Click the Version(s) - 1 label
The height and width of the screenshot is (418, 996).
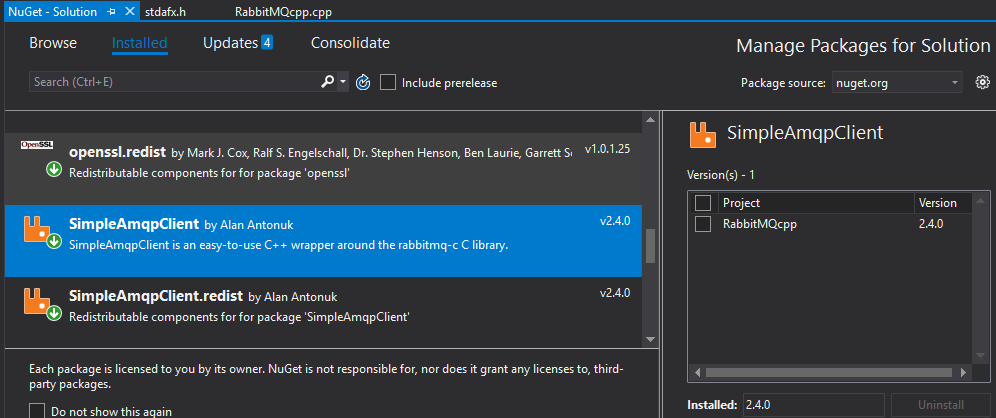(x=720, y=175)
